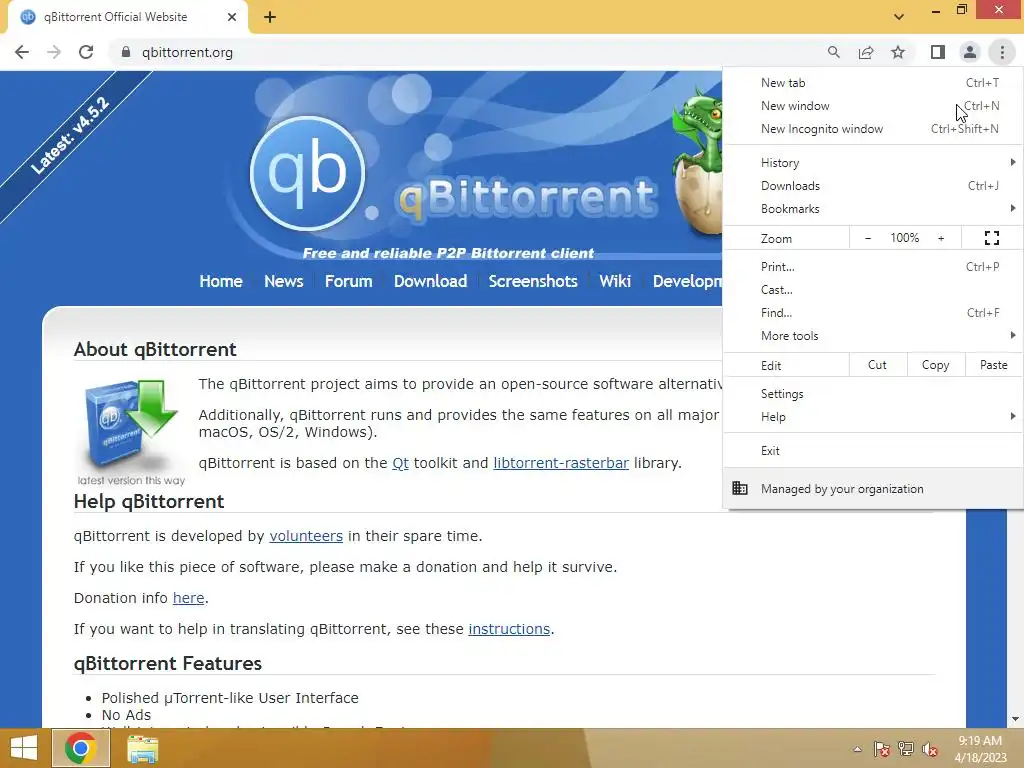Expand the History submenu

click(x=873, y=163)
